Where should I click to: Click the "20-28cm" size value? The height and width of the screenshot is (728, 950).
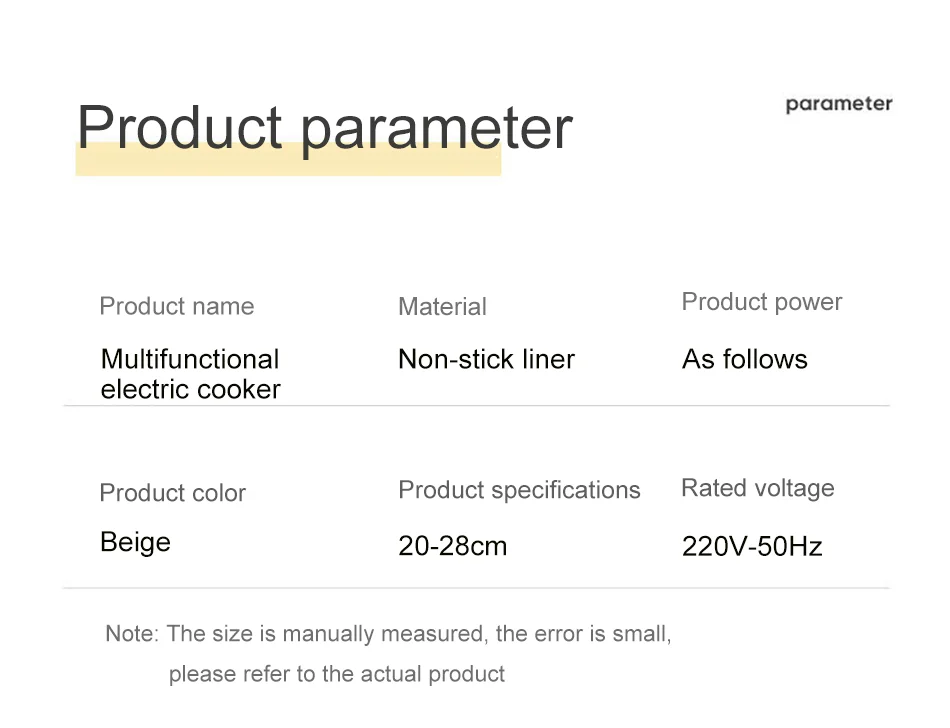click(453, 546)
